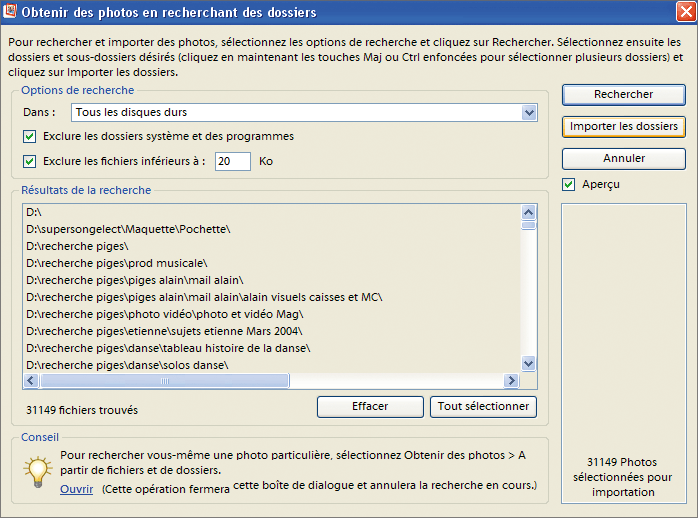Click the app icon in title bar

click(x=12, y=12)
